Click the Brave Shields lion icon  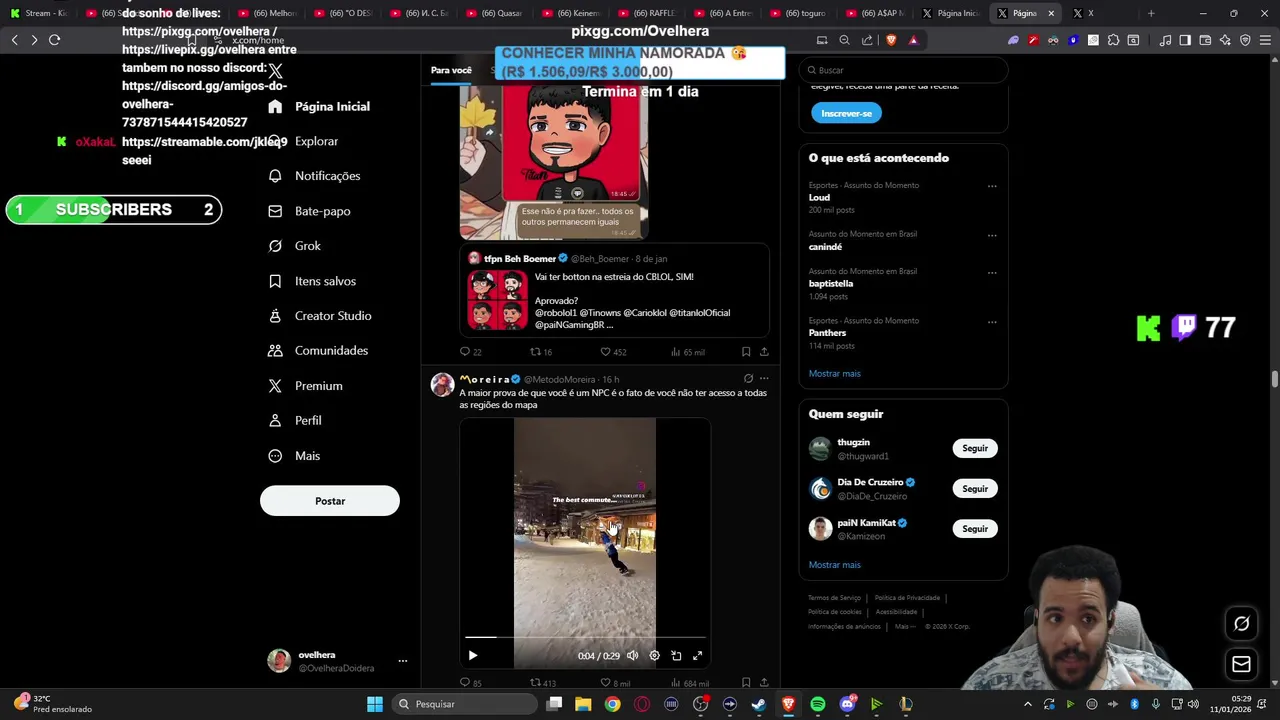point(891,40)
